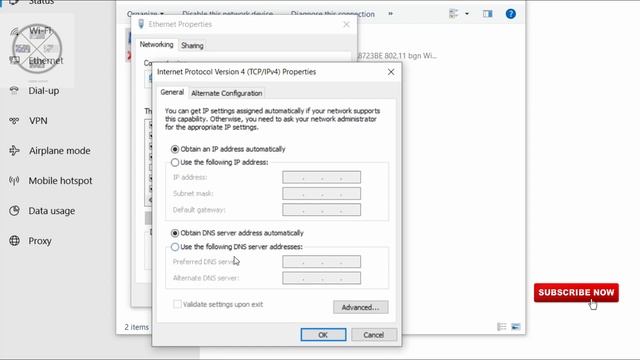Click the Default gateway input field

[x=321, y=210]
